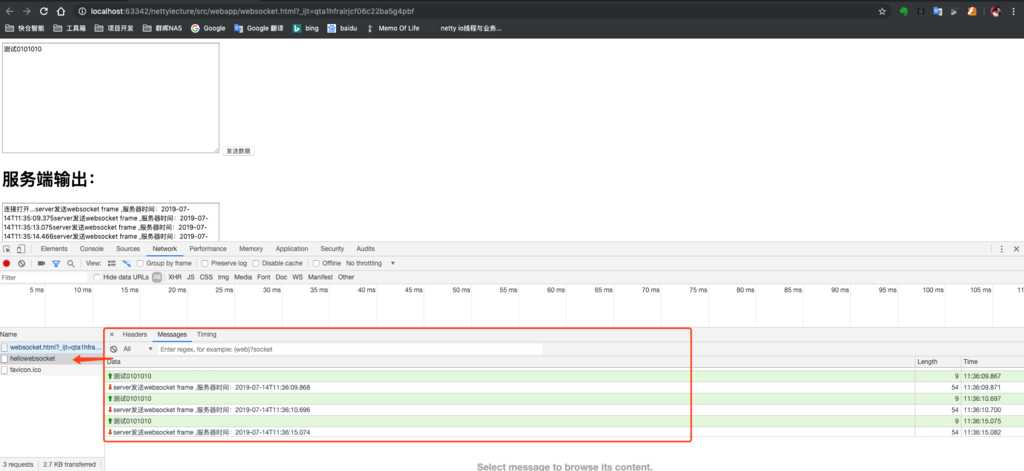Click the browser Back arrow

(x=10, y=11)
